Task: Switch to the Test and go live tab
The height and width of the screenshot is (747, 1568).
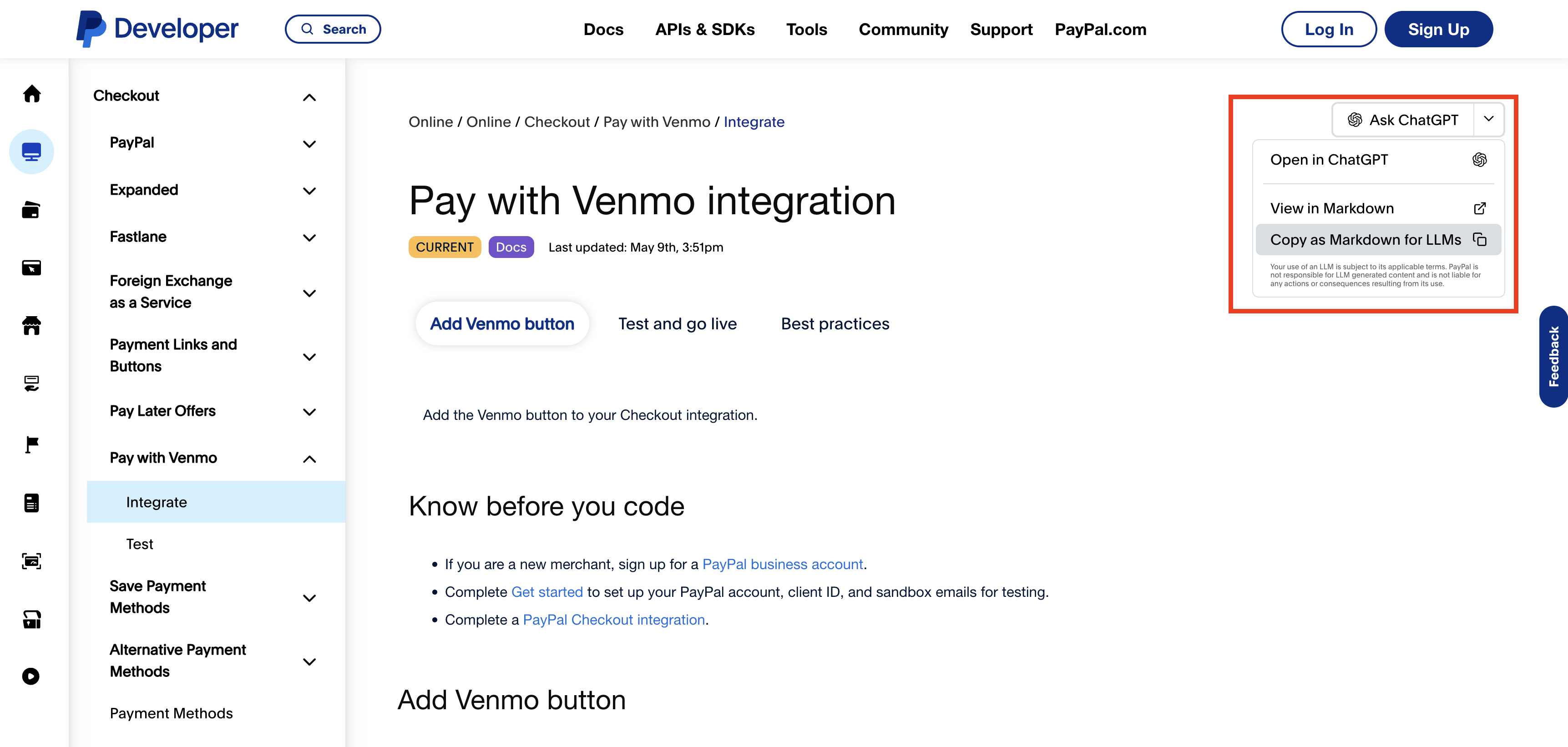Action: (x=677, y=324)
